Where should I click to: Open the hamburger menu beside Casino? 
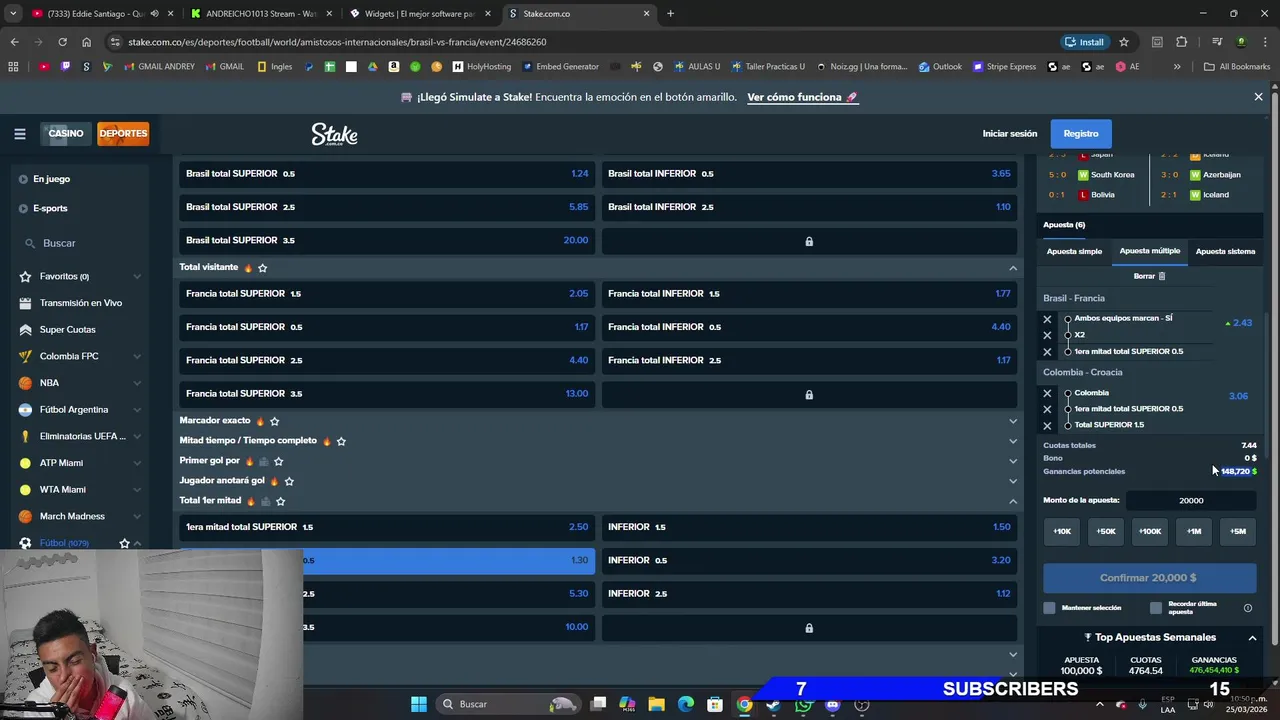pos(19,134)
